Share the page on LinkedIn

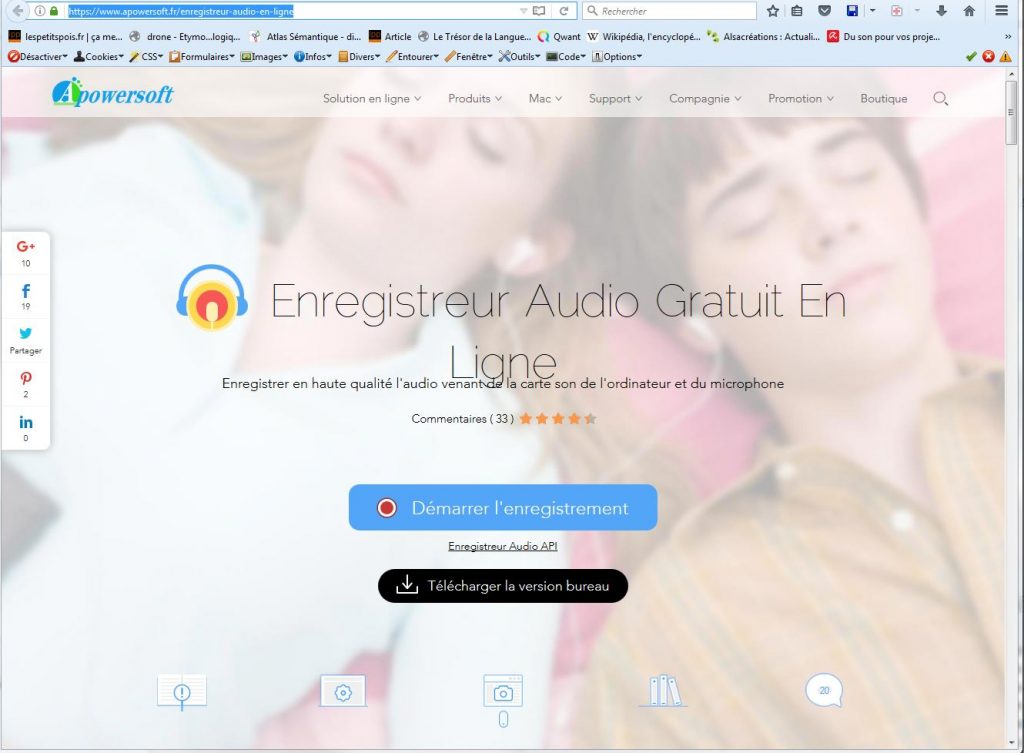(x=25, y=428)
